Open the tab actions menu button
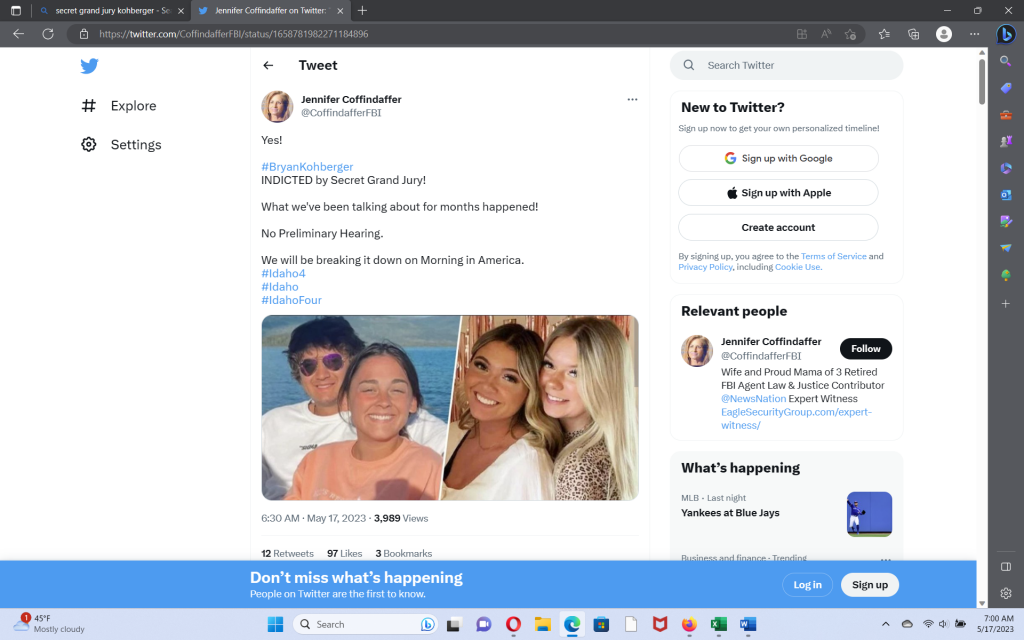Viewport: 1024px width, 640px height. (x=16, y=10)
